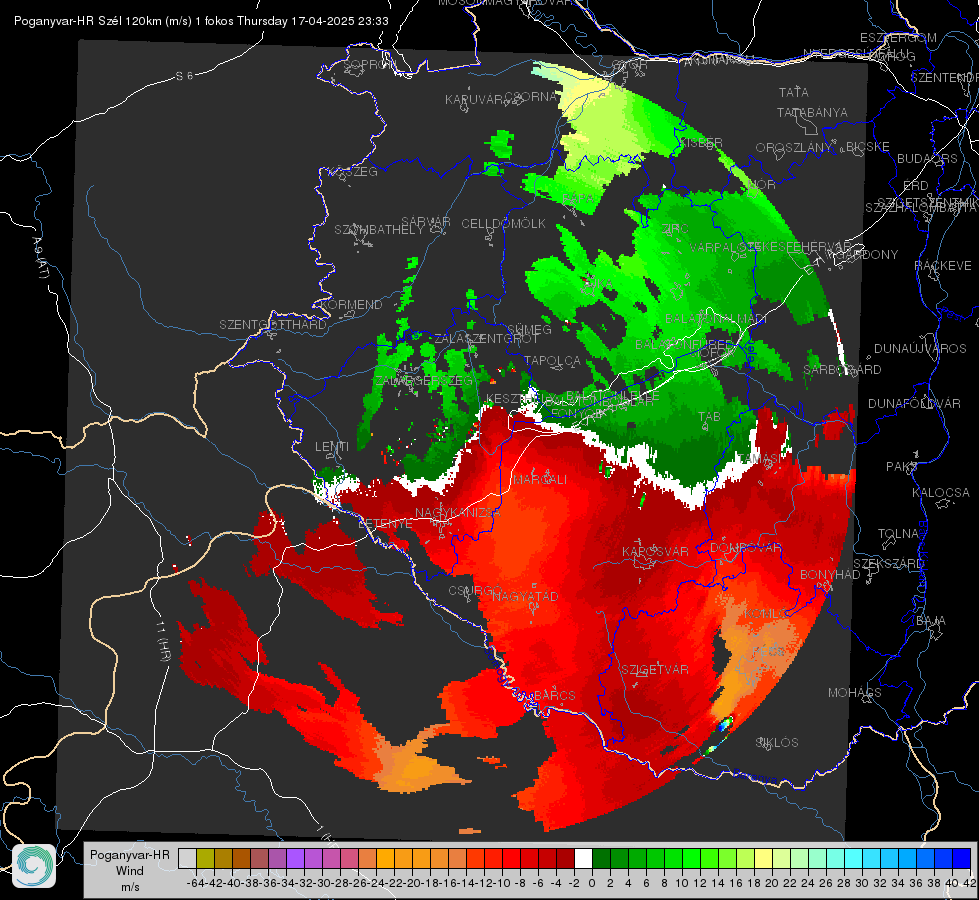Click the SZEKSZÁRD city label
The height and width of the screenshot is (900, 979).
coord(888,564)
